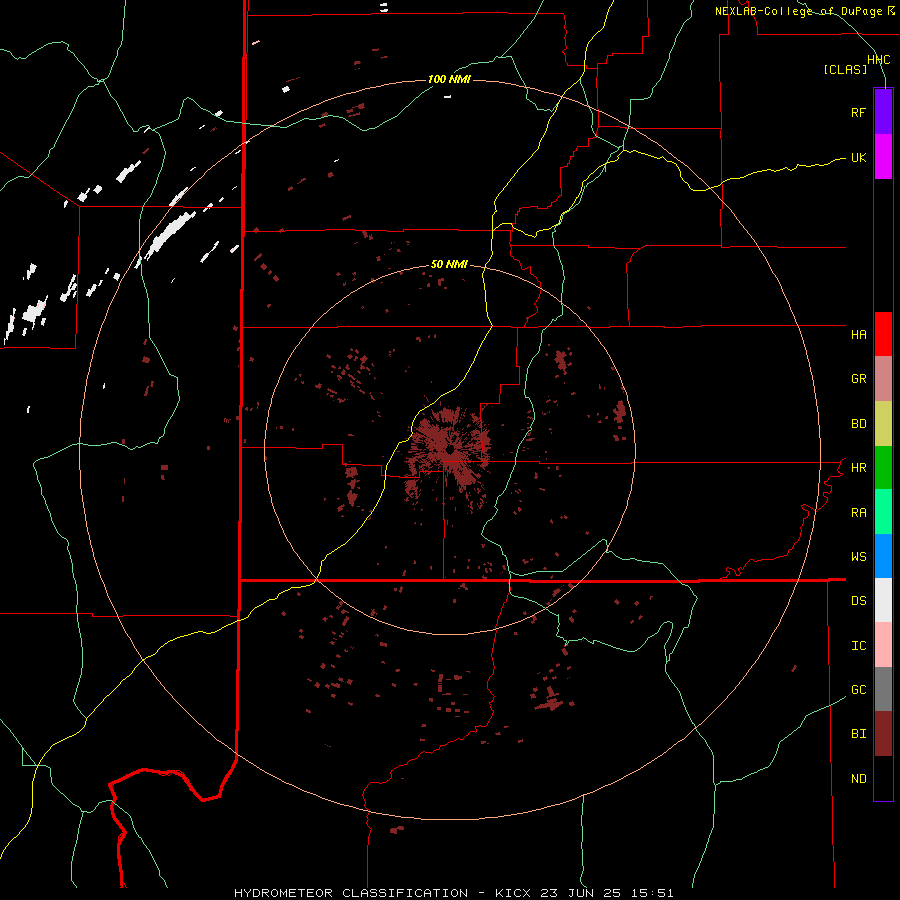Click the HA legend label text

pos(858,335)
